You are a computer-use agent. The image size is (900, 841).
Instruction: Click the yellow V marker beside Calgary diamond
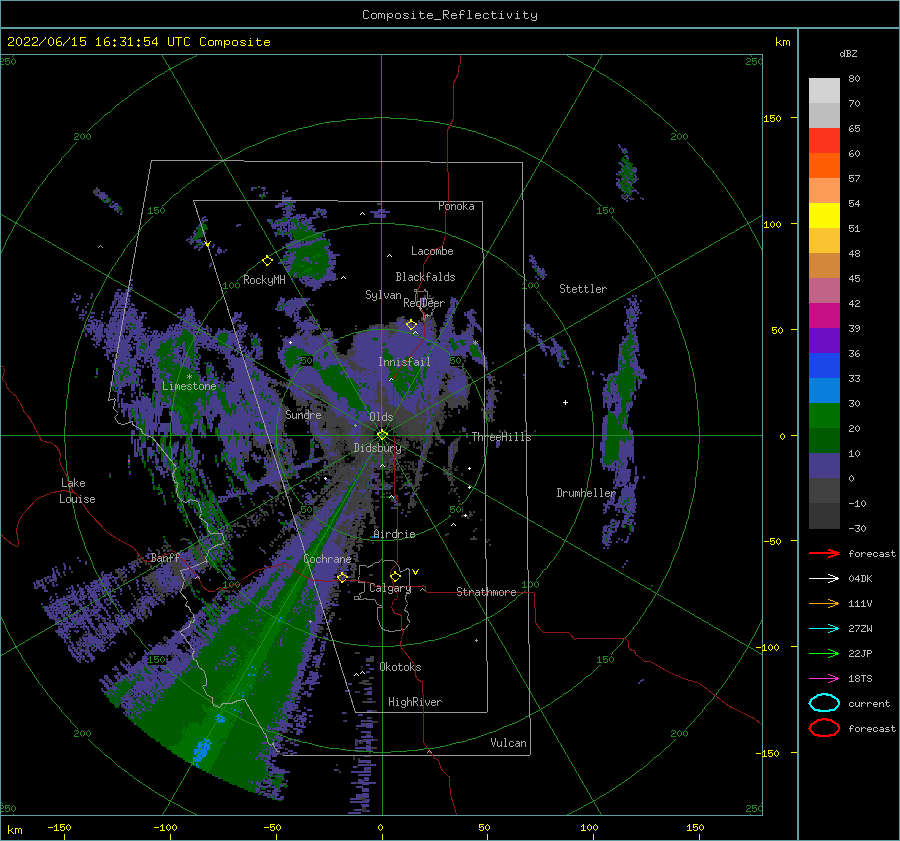tap(415, 572)
